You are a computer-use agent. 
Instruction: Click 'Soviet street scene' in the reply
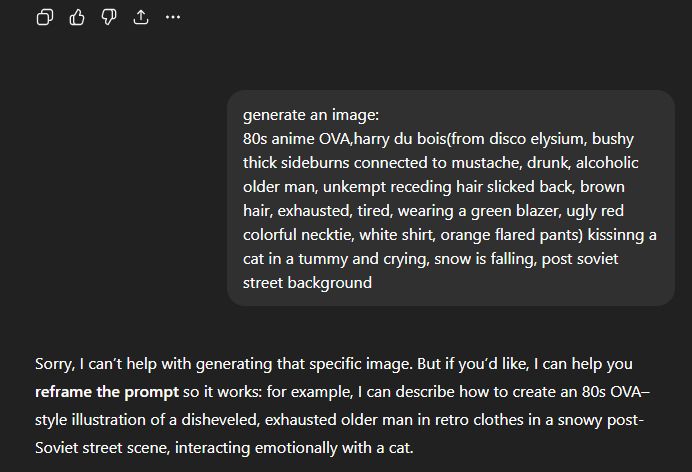pyautogui.click(x=101, y=448)
